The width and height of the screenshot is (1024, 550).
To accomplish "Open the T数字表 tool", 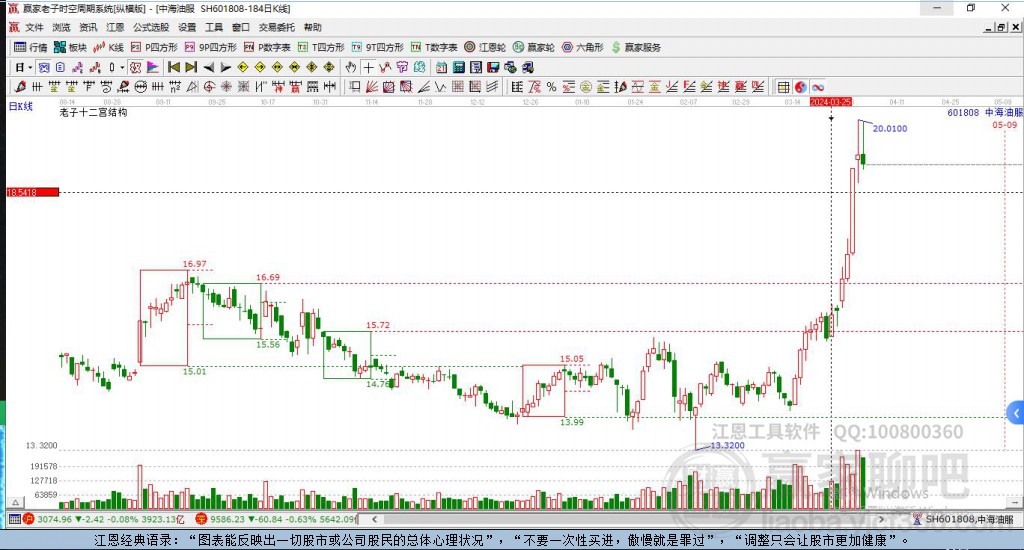I will point(434,47).
